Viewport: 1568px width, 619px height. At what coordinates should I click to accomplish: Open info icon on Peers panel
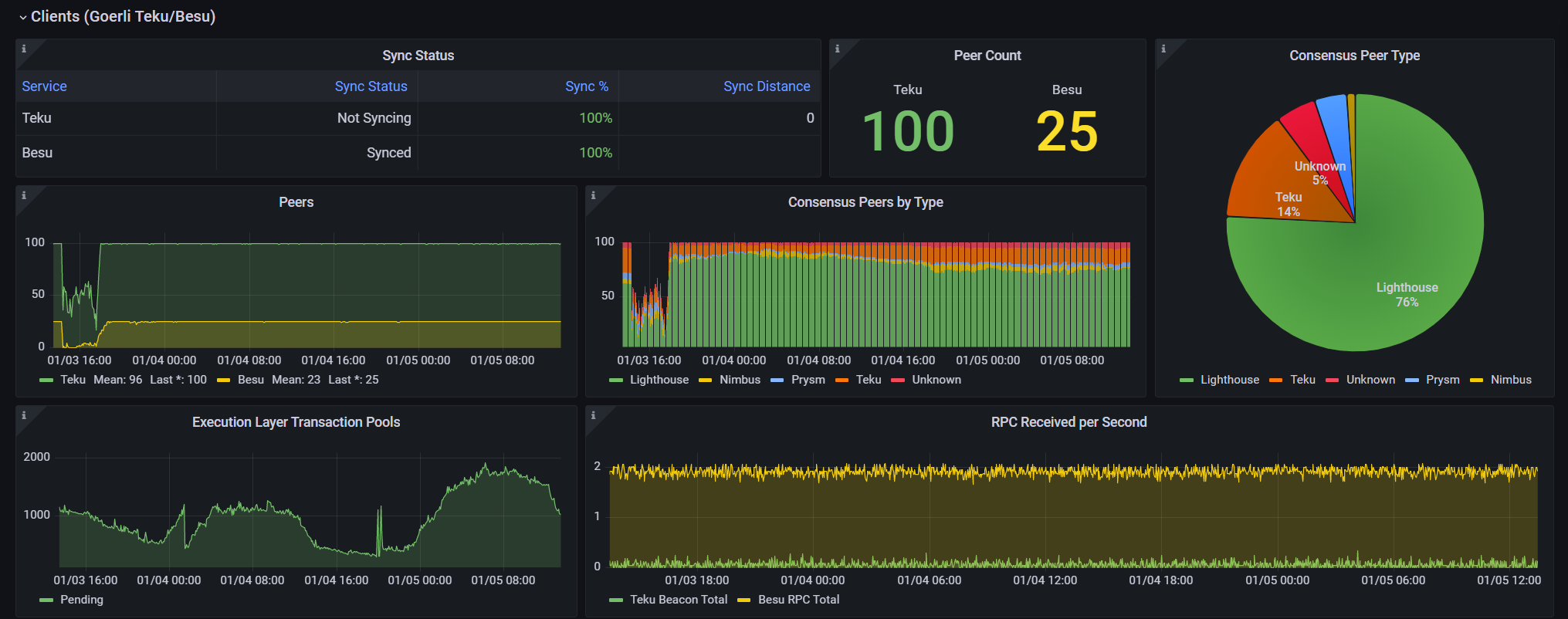24,195
